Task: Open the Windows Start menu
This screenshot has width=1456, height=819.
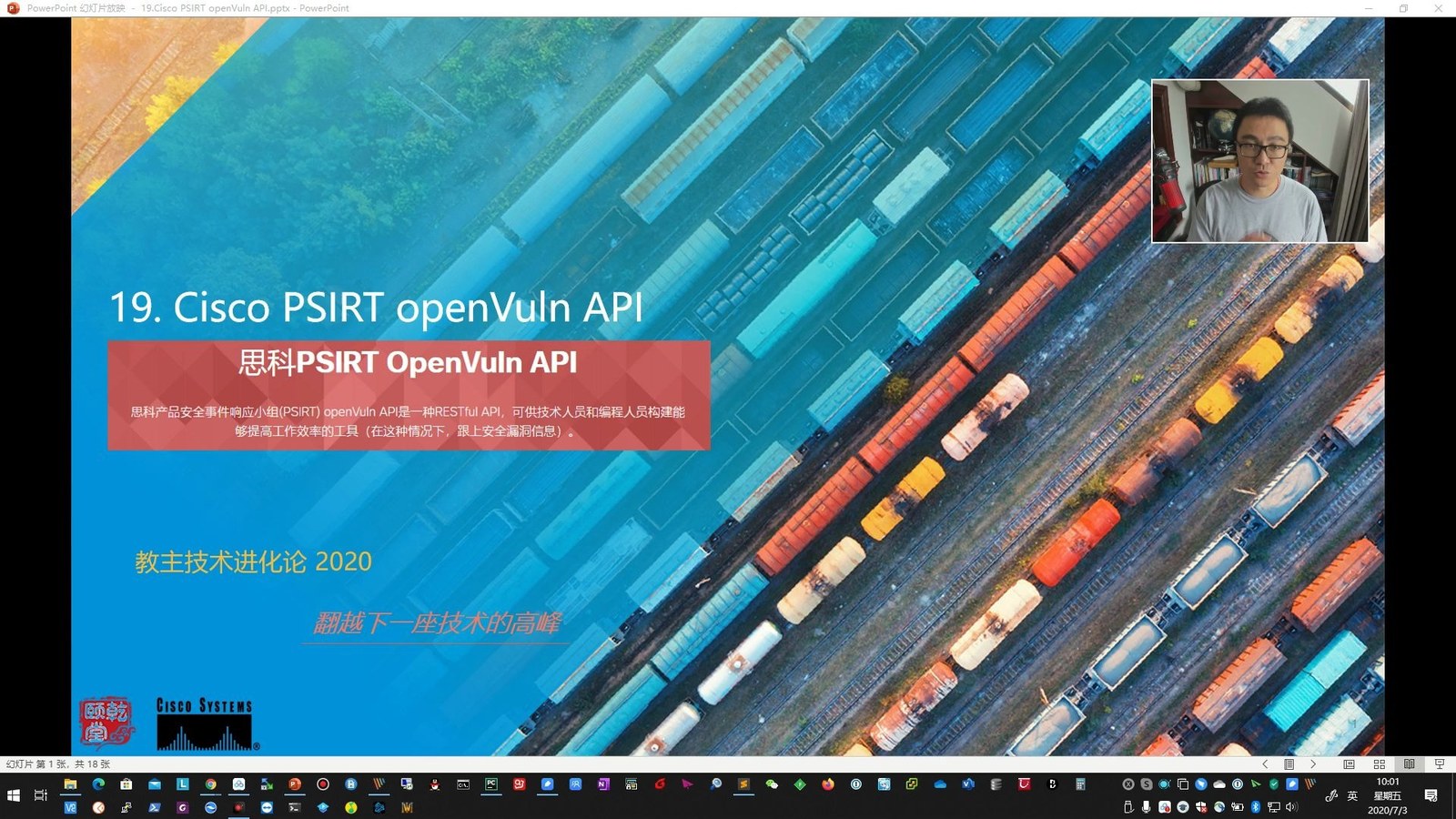Action: pos(14,795)
